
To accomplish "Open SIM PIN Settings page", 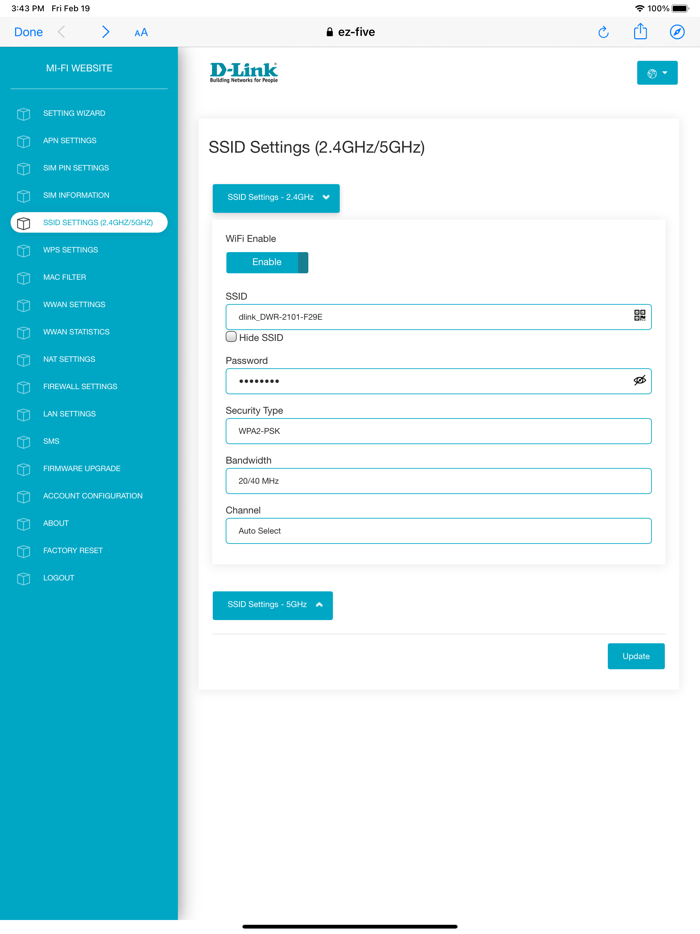I will point(76,168).
